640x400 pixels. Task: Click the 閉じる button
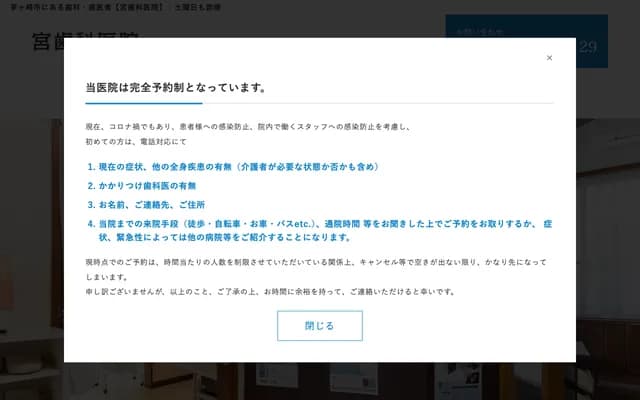(320, 326)
